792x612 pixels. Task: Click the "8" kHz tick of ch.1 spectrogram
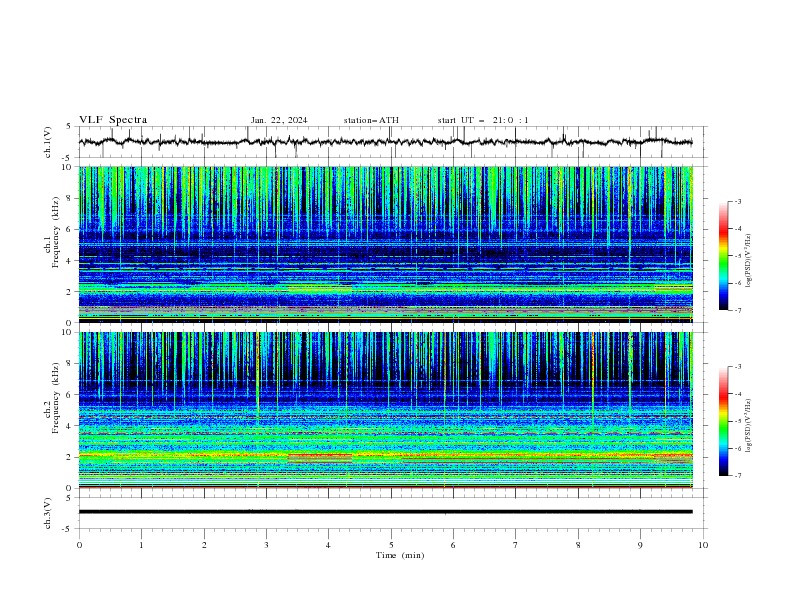tap(70, 198)
